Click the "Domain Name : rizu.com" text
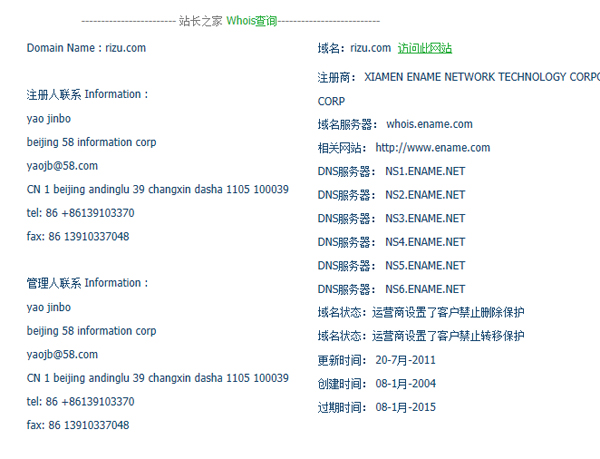Image resolution: width=600 pixels, height=459 pixels. [x=86, y=48]
